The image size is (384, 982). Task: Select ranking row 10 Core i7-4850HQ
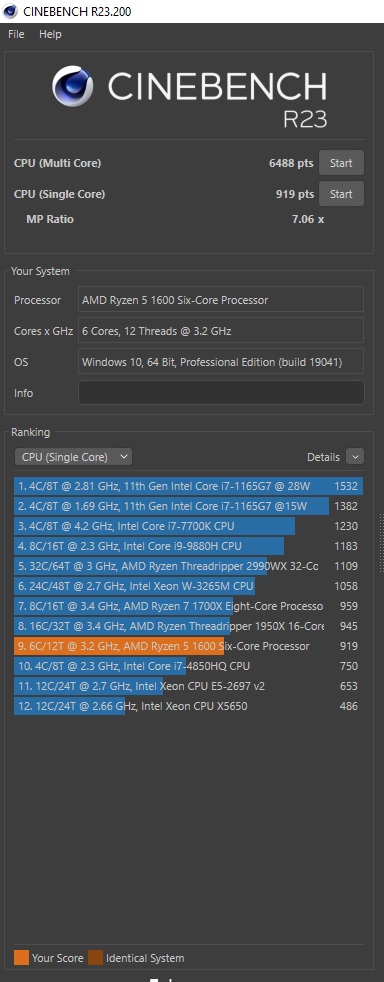[189, 666]
